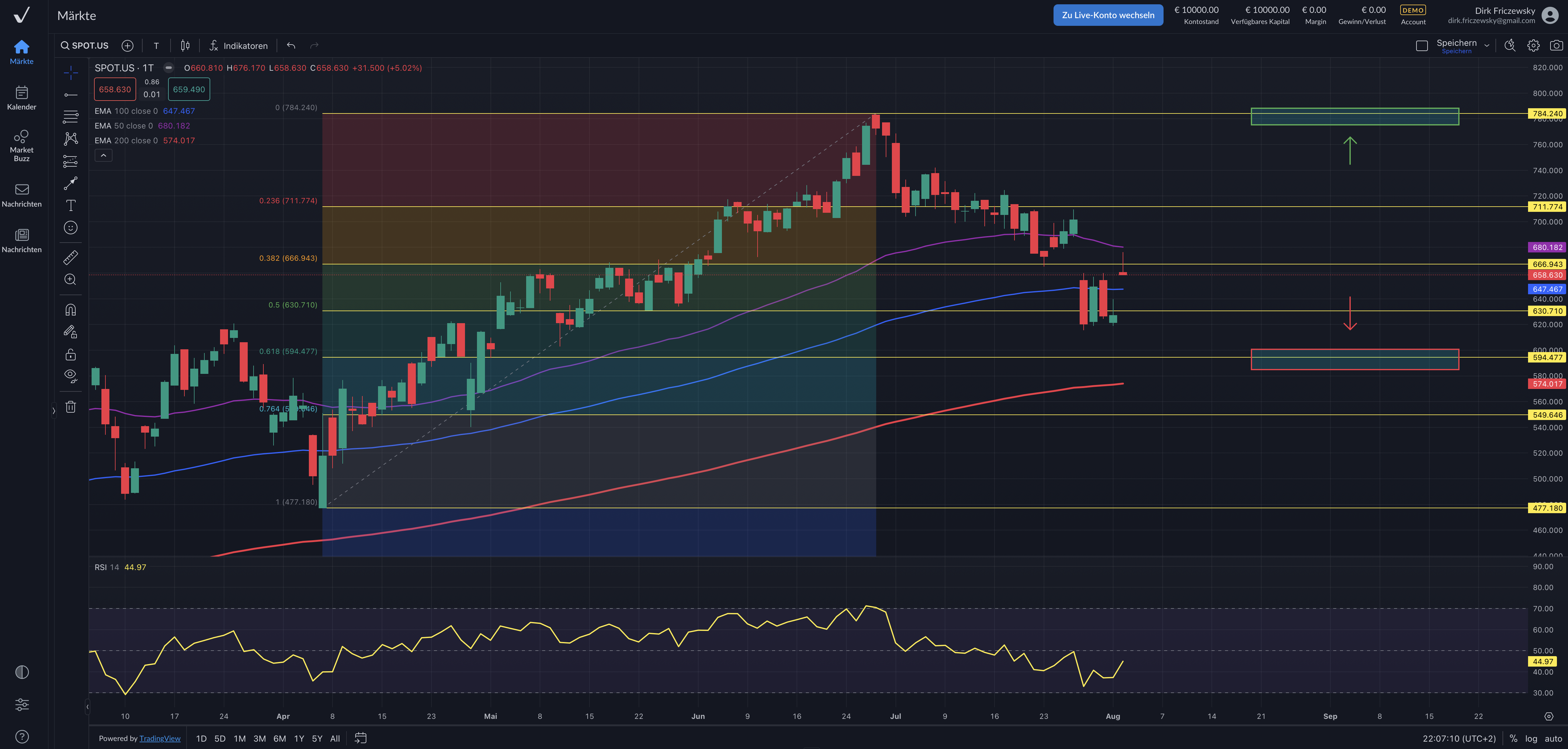Click the zoom in magnifier tool
The height and width of the screenshot is (749, 1568).
click(71, 279)
